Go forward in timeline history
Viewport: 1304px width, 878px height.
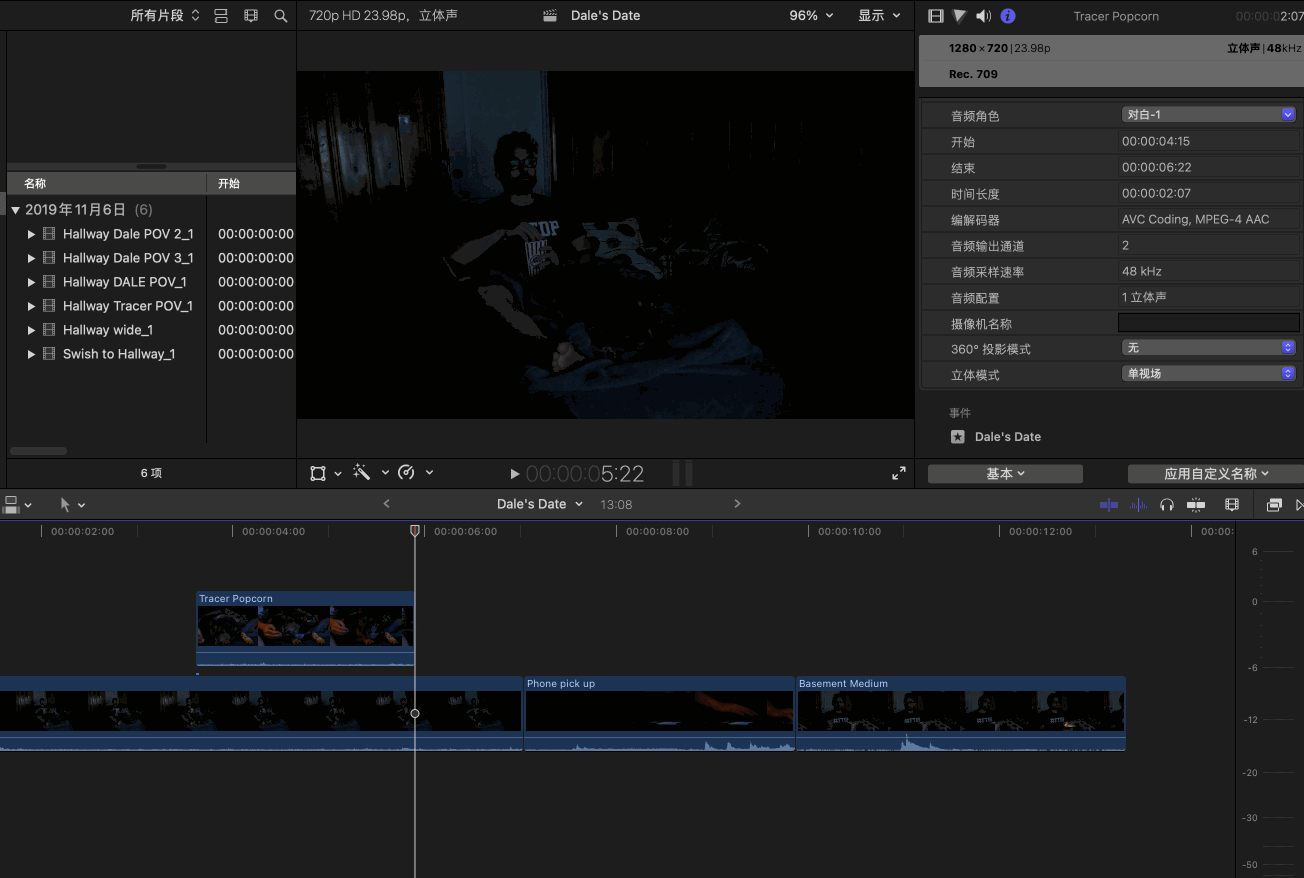(737, 504)
